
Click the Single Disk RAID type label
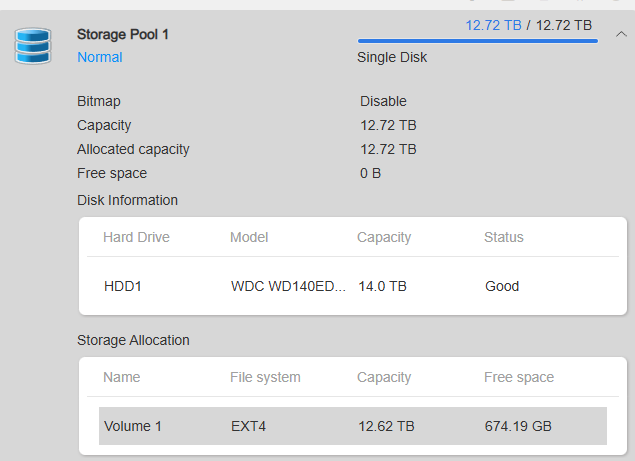coord(392,57)
